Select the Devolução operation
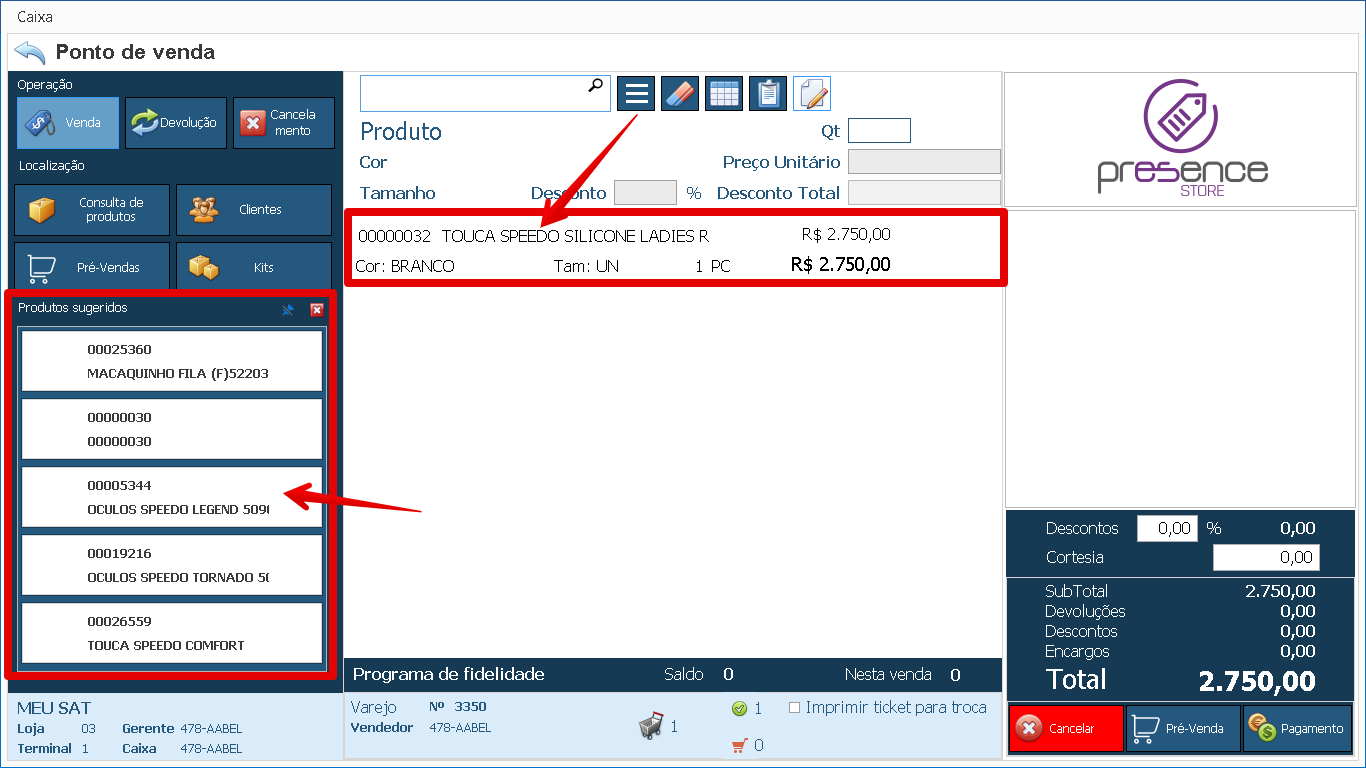The height and width of the screenshot is (768, 1366). [176, 123]
